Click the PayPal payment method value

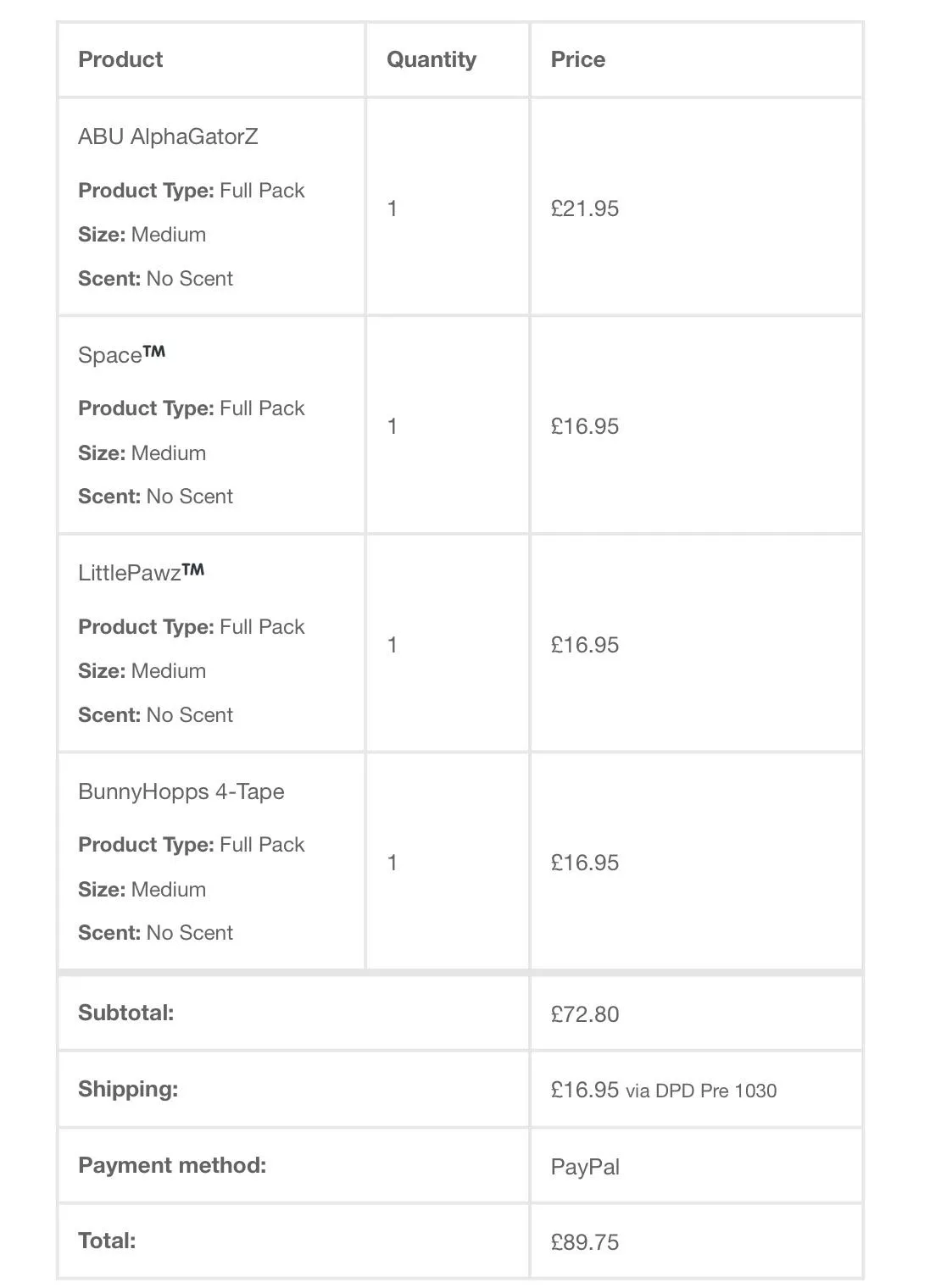click(584, 1167)
